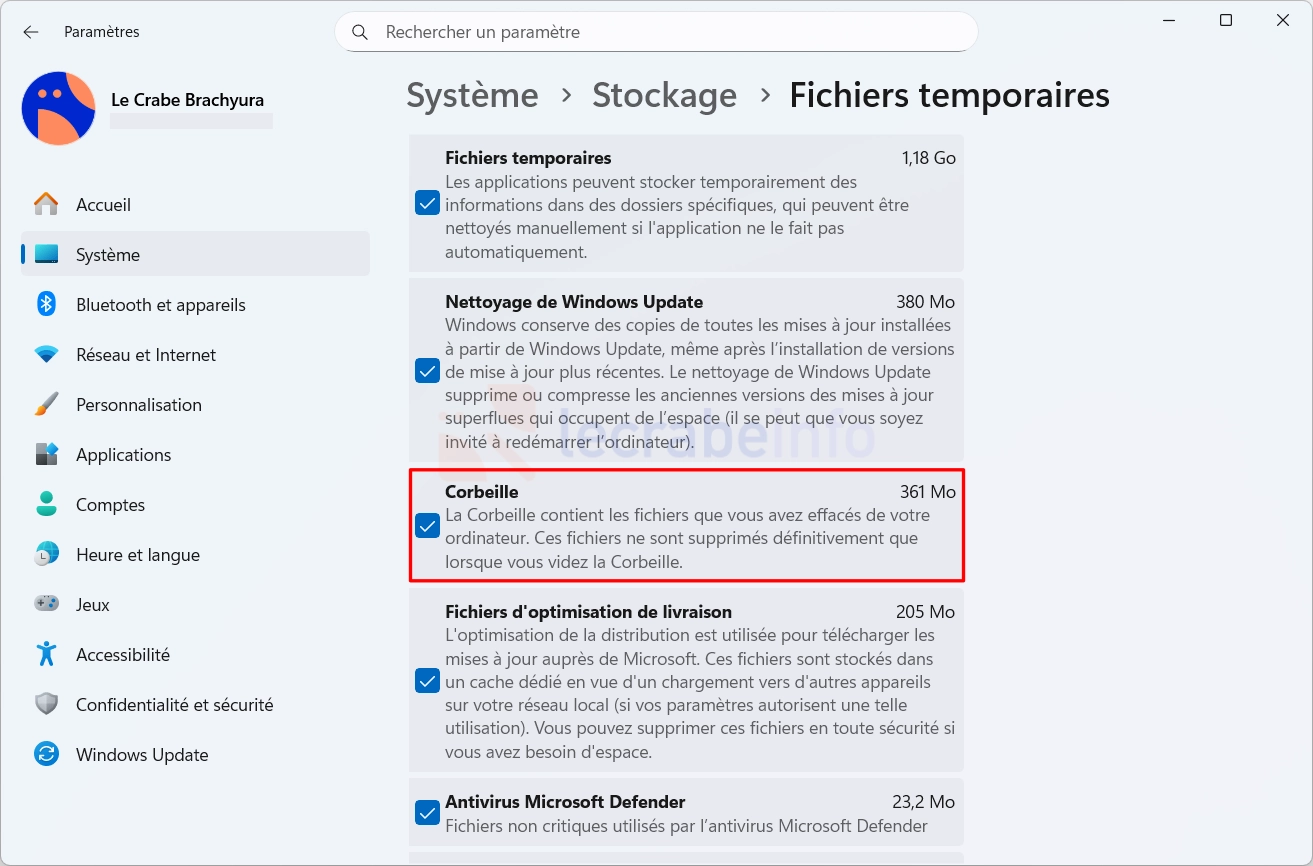Screen dimensions: 1313x866
Task: Uncheck Fichiers d'optimisation de livraison checkbox
Action: [x=427, y=681]
